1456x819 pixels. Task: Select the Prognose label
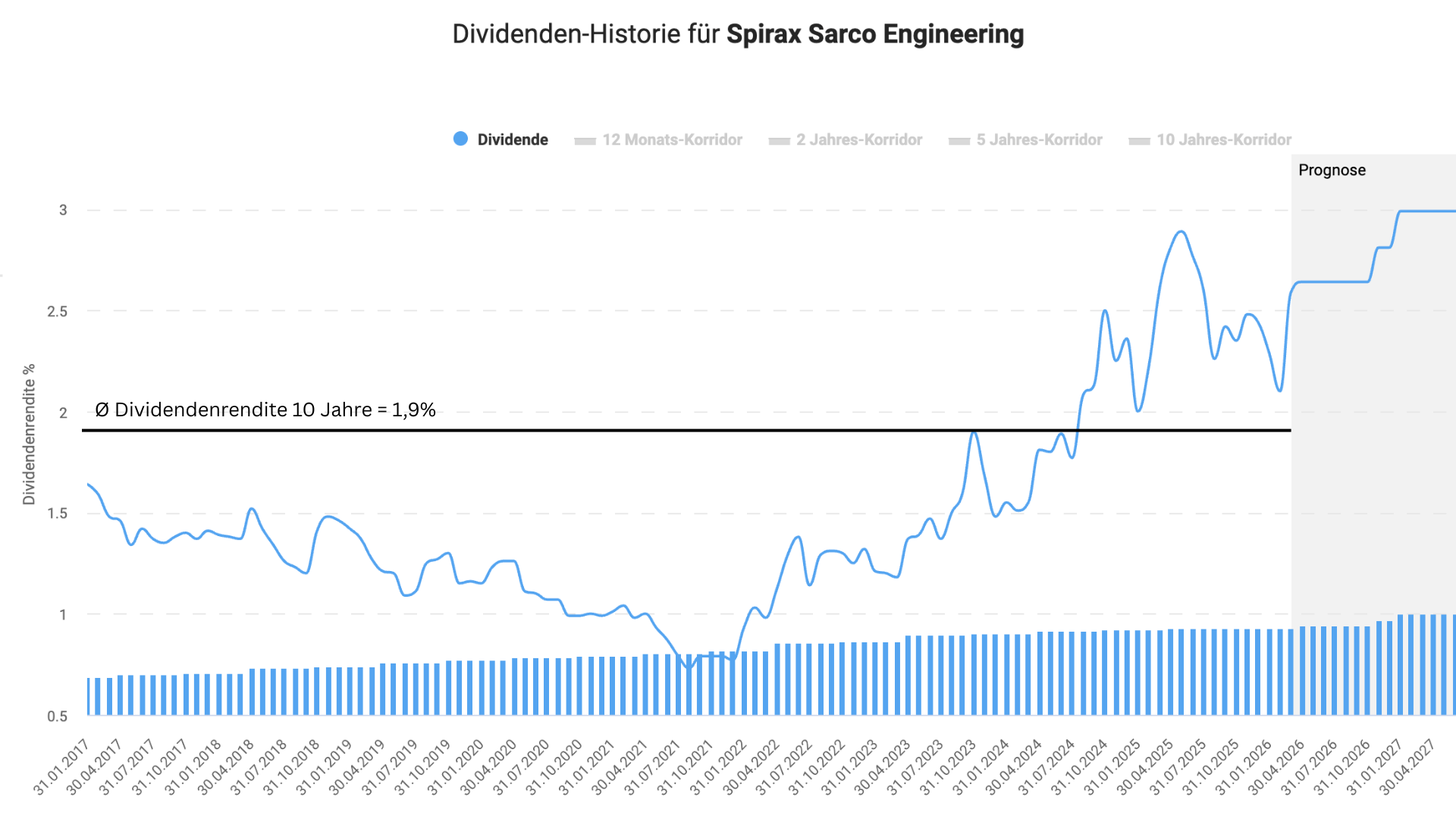[x=1332, y=171]
